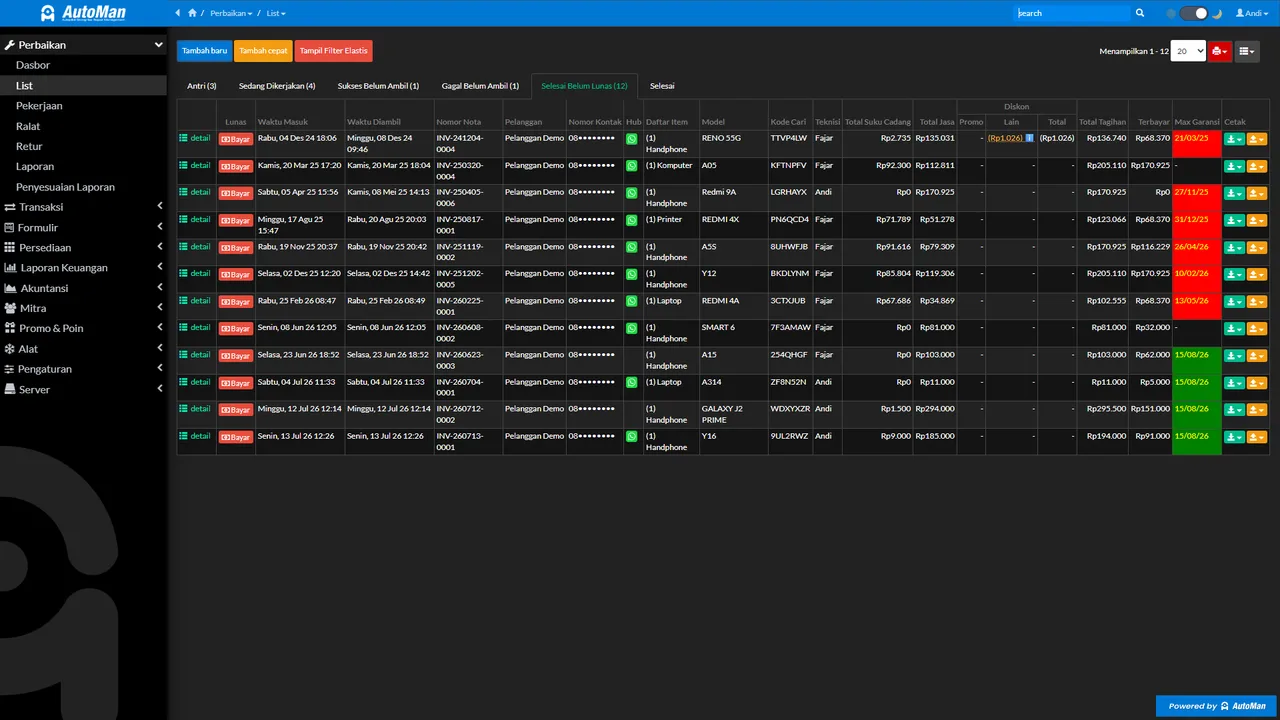Viewport: 1280px width, 720px height.
Task: Click the Powered by AutoMan badge
Action: tap(1216, 706)
